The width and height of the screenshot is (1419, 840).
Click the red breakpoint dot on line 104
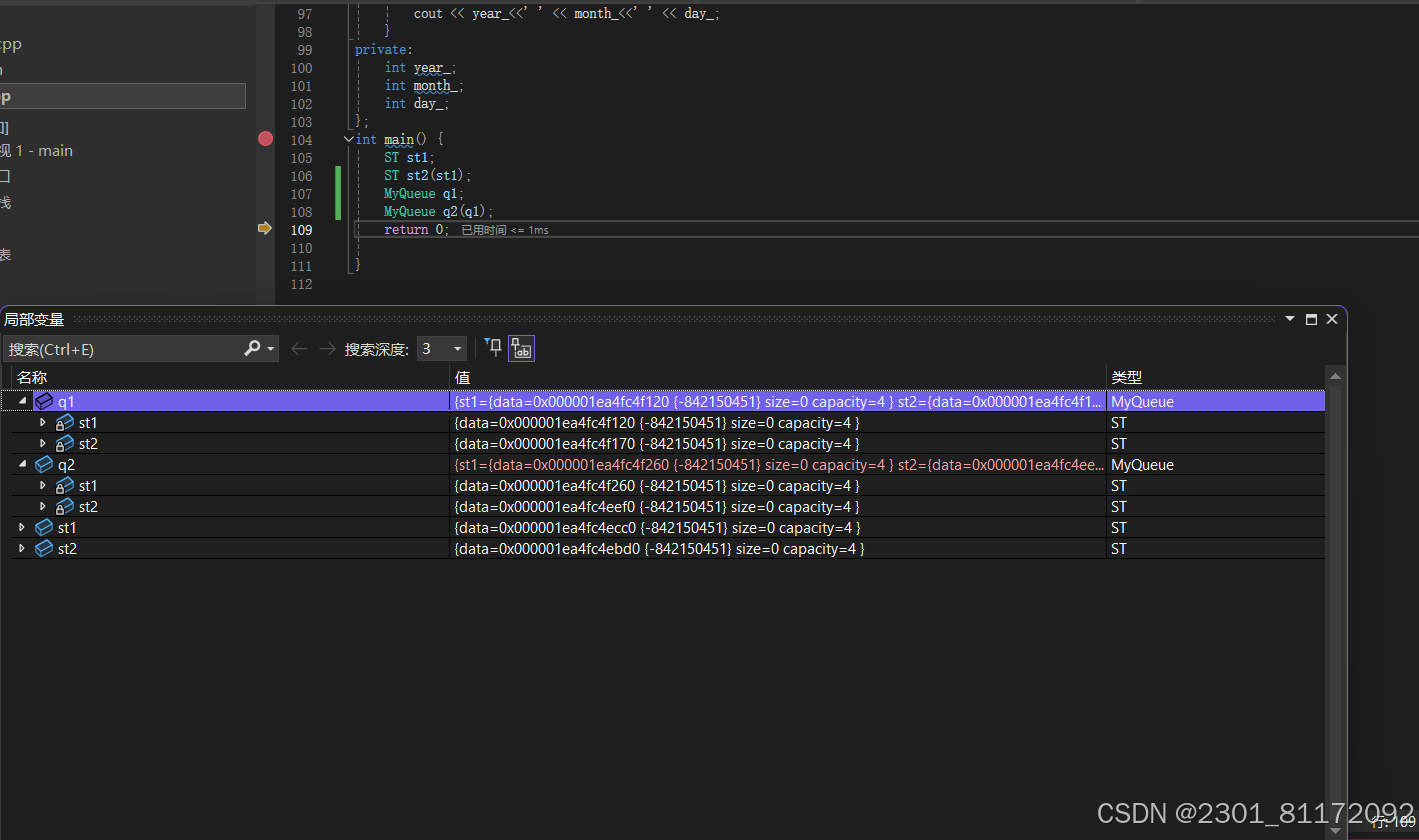(x=264, y=138)
